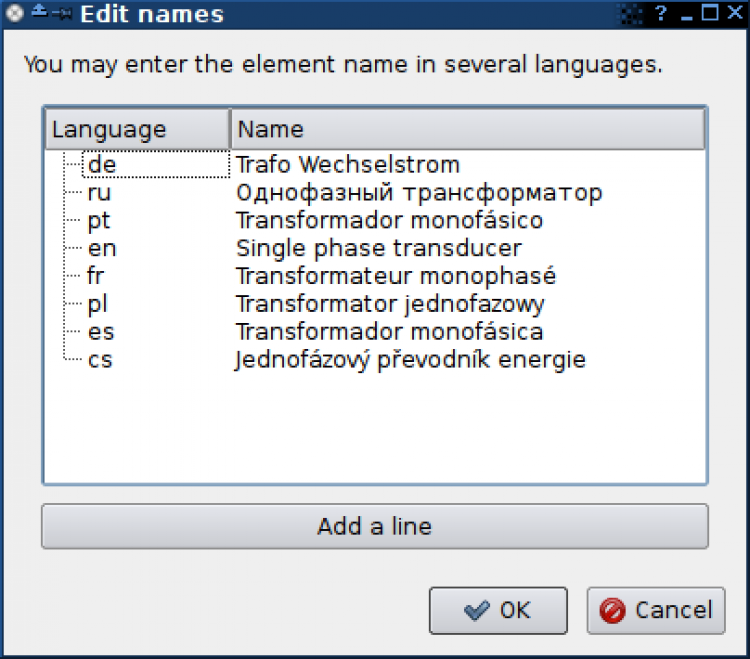750x659 pixels.
Task: Click the name 'Single phase transducer'
Action: pos(378,248)
